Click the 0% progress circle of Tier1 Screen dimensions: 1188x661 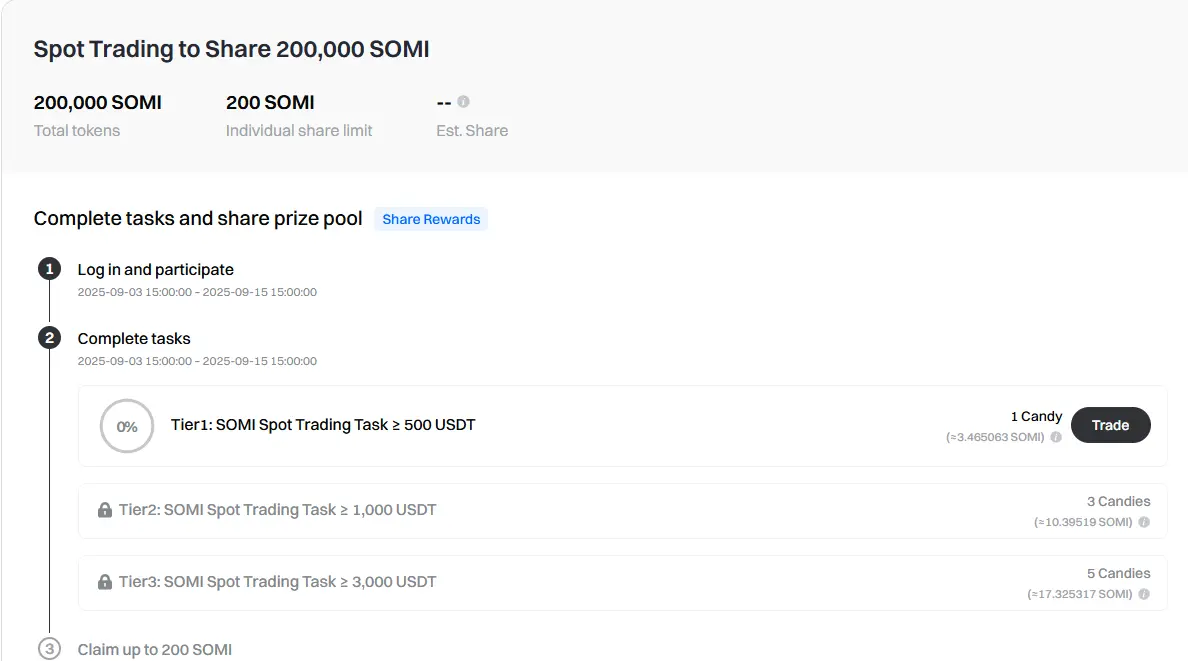tap(127, 426)
